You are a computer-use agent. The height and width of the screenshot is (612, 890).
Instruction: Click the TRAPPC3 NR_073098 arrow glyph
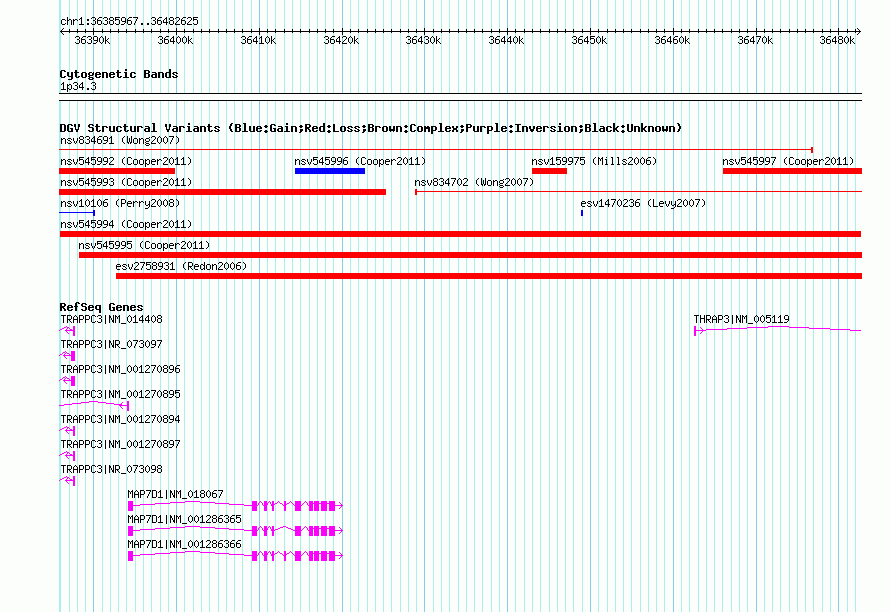68,481
